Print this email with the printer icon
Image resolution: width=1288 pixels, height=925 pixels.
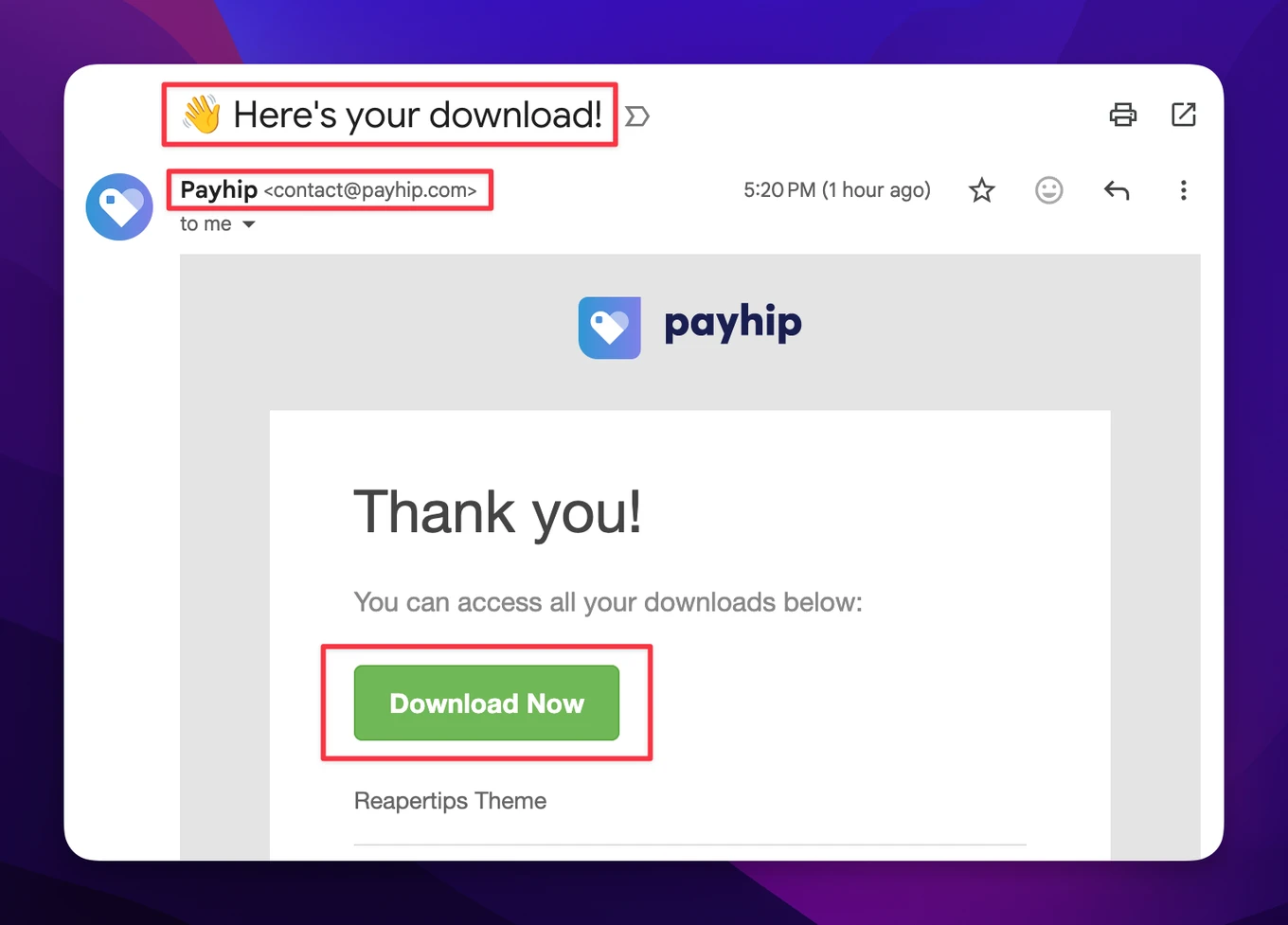pos(1122,115)
